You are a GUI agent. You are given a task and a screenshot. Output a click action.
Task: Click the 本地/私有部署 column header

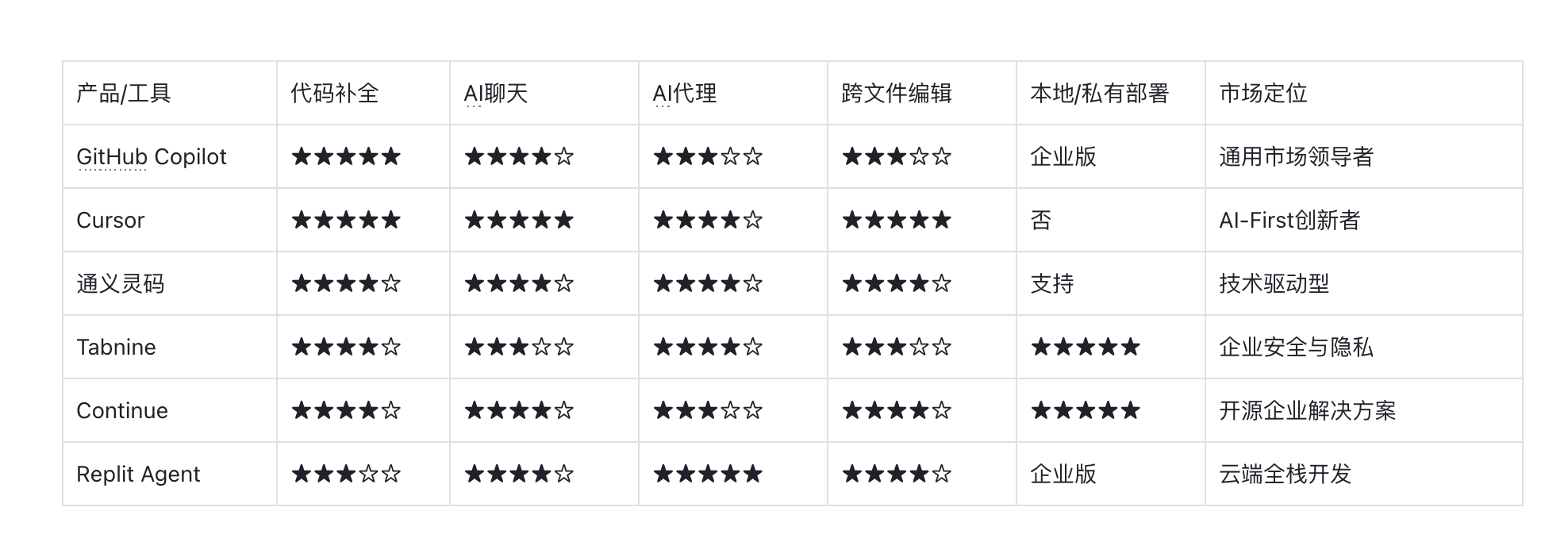click(x=1099, y=94)
